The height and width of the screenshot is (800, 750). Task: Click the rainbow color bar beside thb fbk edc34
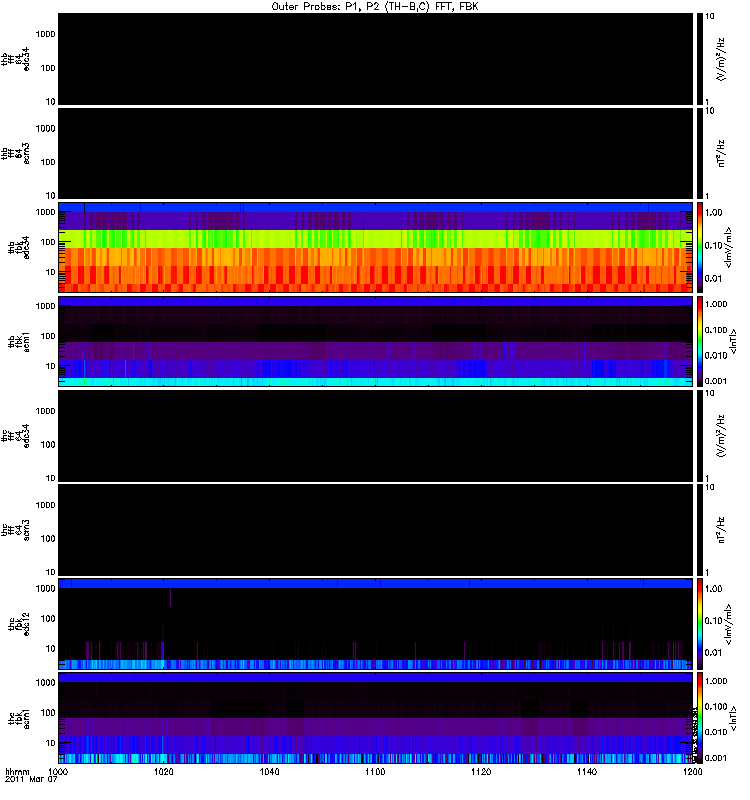(700, 247)
